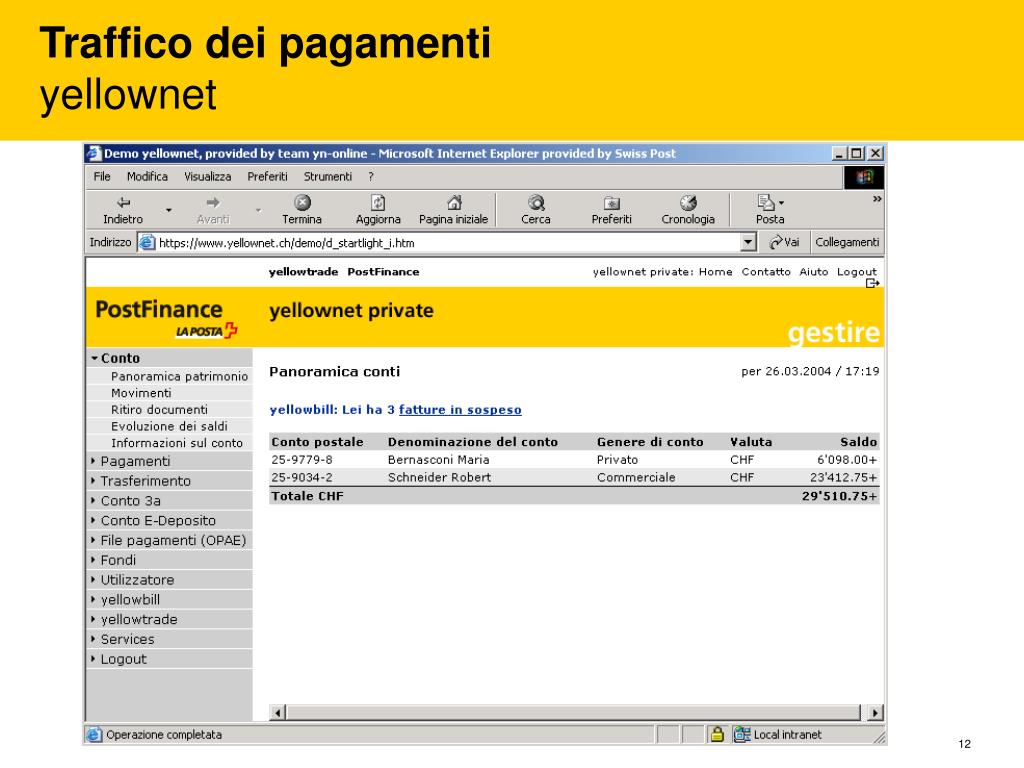Image resolution: width=1024 pixels, height=768 pixels.
Task: Open the Posta dropdown arrow
Action: point(781,203)
